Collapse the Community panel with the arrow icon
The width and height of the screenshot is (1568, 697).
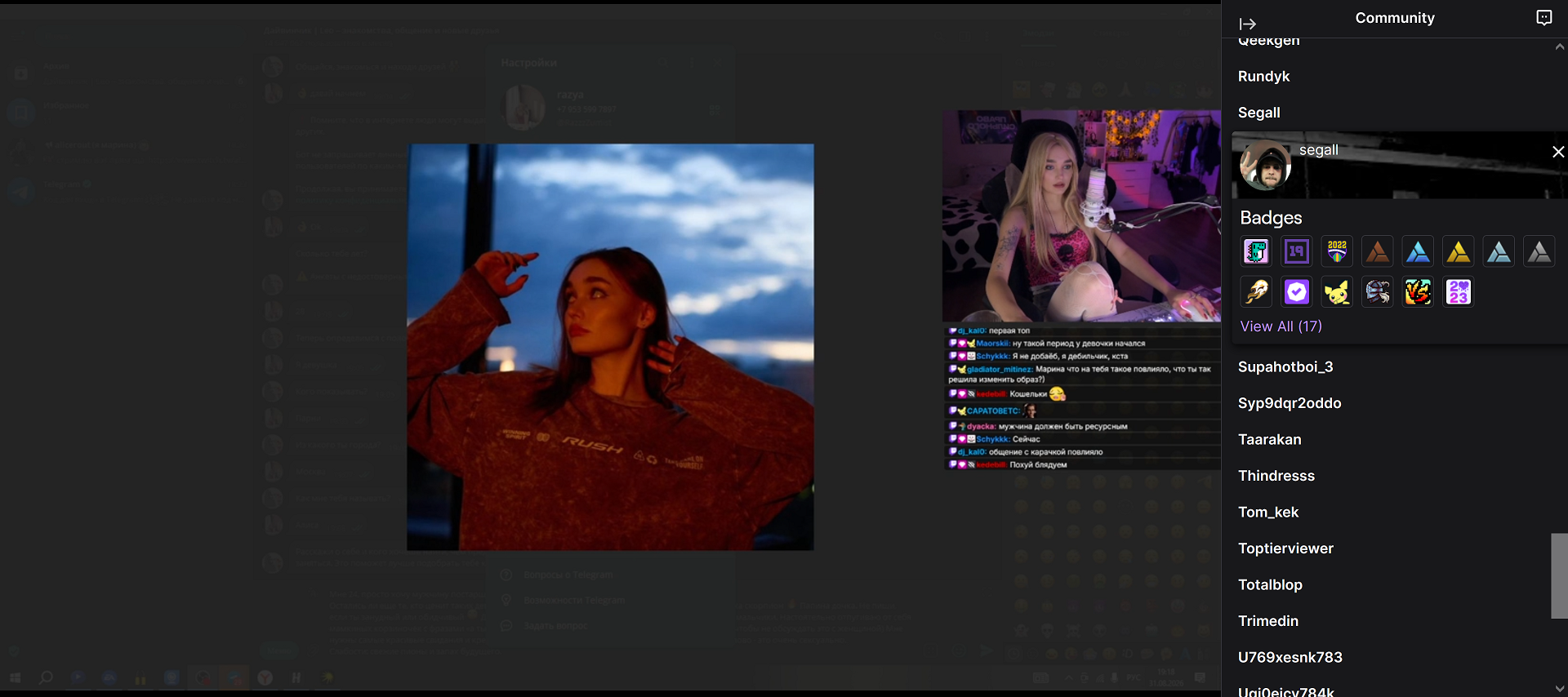pos(1247,24)
